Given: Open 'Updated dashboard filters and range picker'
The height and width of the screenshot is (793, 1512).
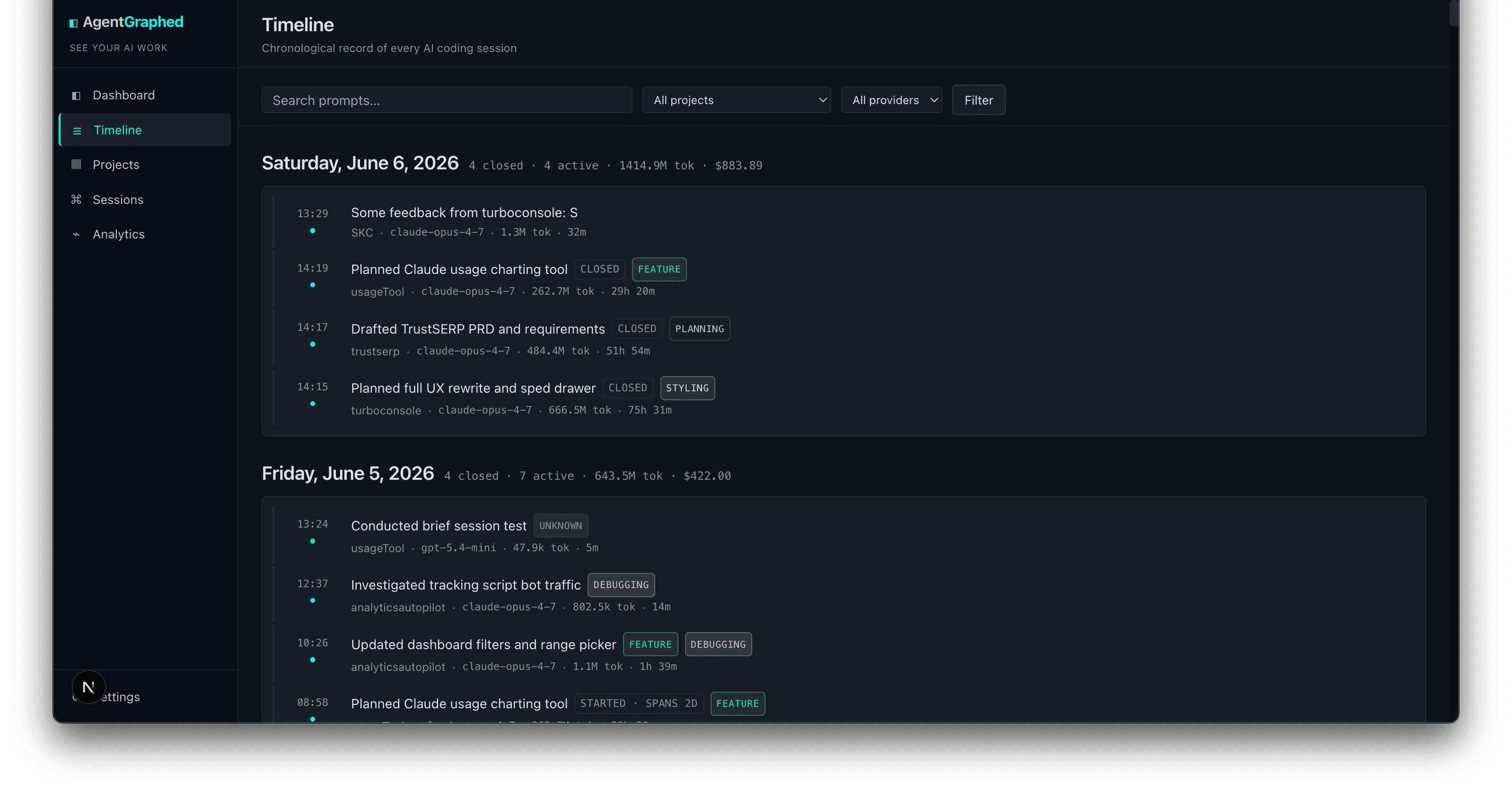Looking at the screenshot, I should coord(483,644).
